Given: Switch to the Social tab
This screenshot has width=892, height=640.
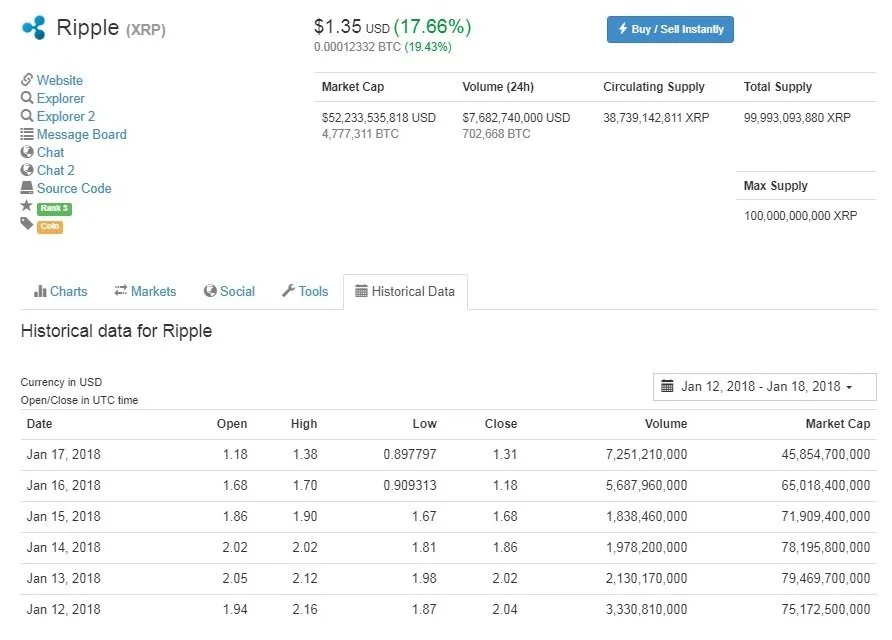Looking at the screenshot, I should point(229,291).
